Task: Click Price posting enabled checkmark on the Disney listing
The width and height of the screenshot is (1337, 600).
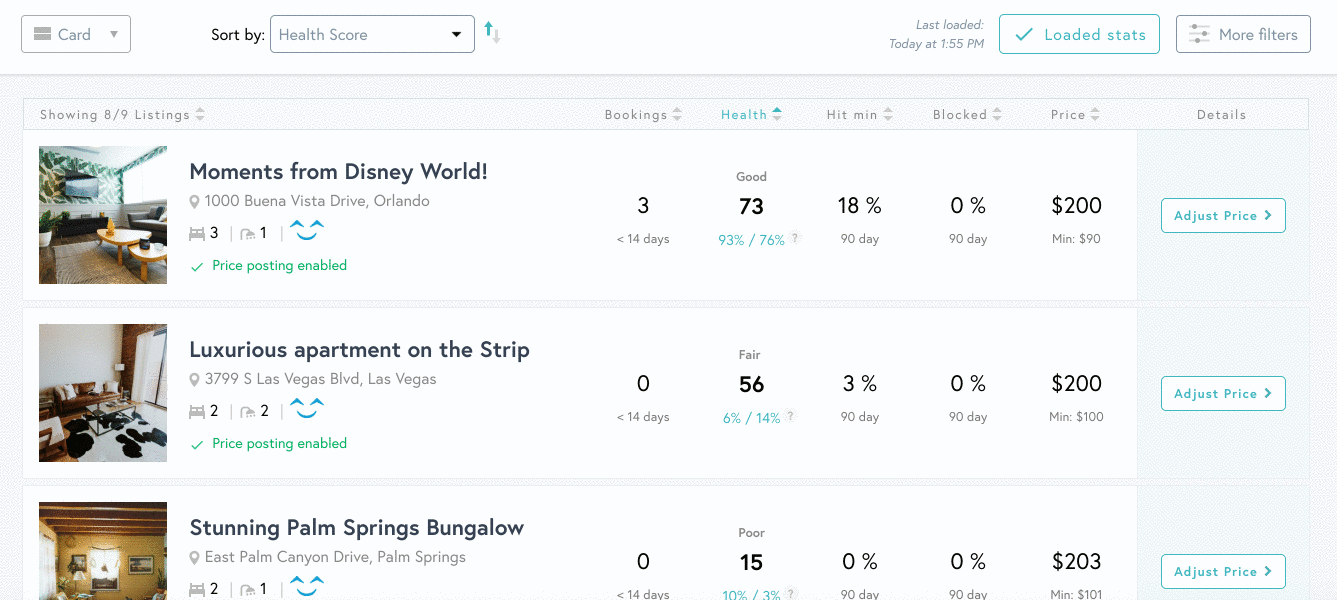Action: coord(197,266)
